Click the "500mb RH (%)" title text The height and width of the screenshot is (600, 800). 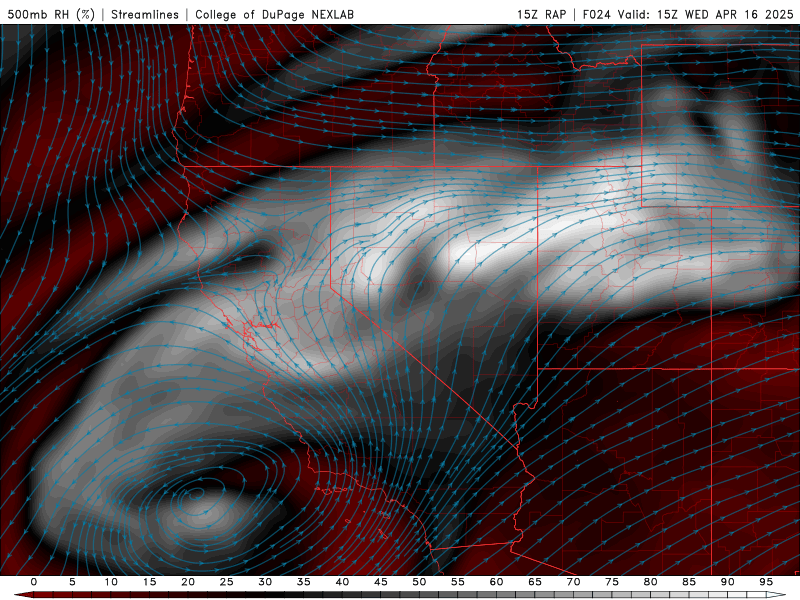(51, 14)
